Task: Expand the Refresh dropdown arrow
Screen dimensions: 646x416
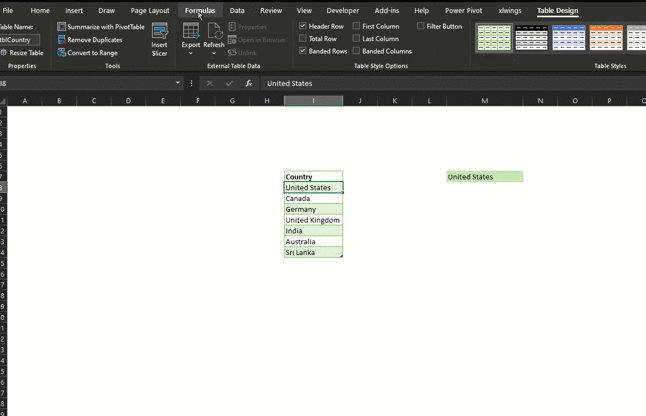Action: [x=214, y=53]
